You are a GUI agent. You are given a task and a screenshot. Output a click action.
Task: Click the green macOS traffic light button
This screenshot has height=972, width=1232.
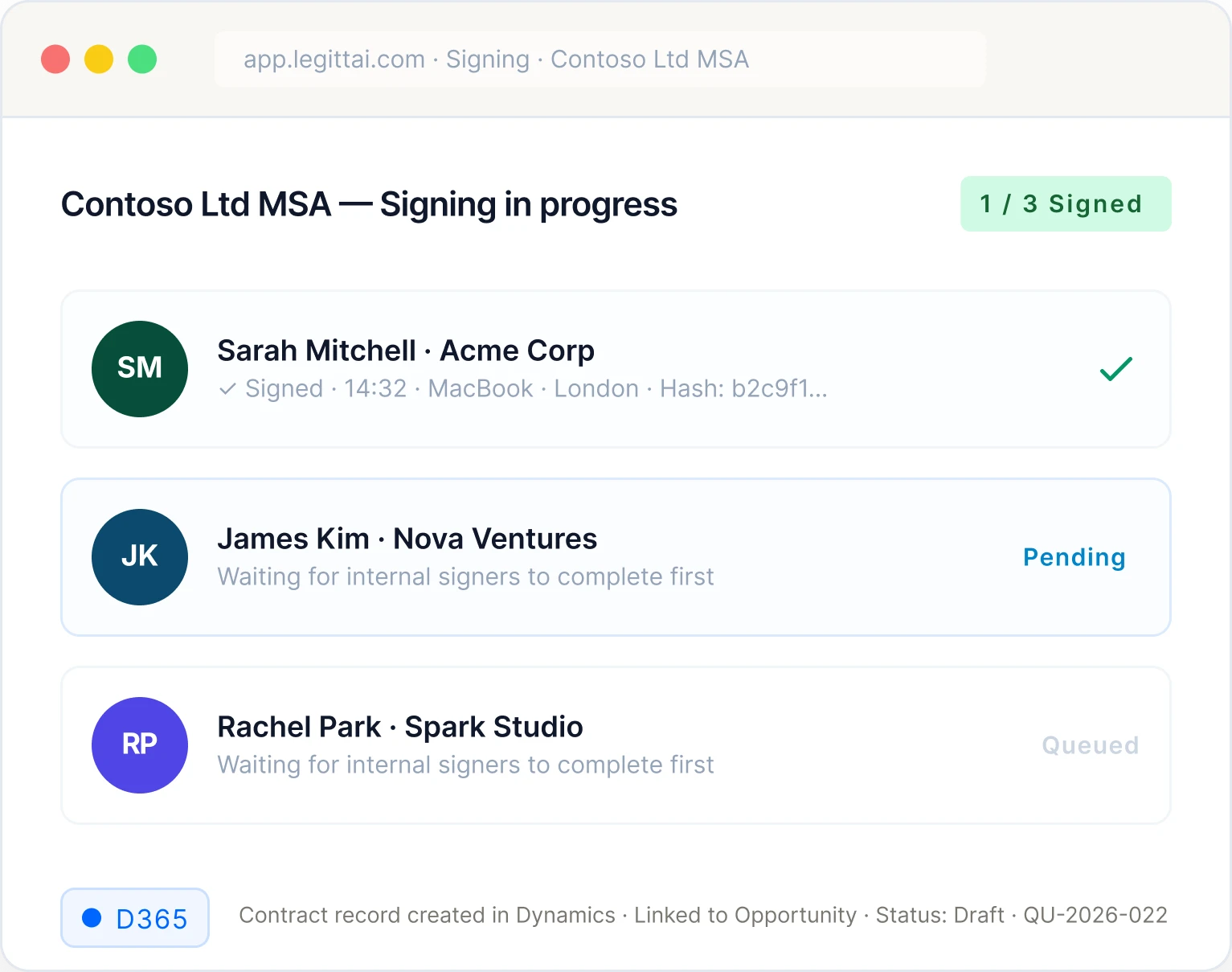tap(142, 59)
